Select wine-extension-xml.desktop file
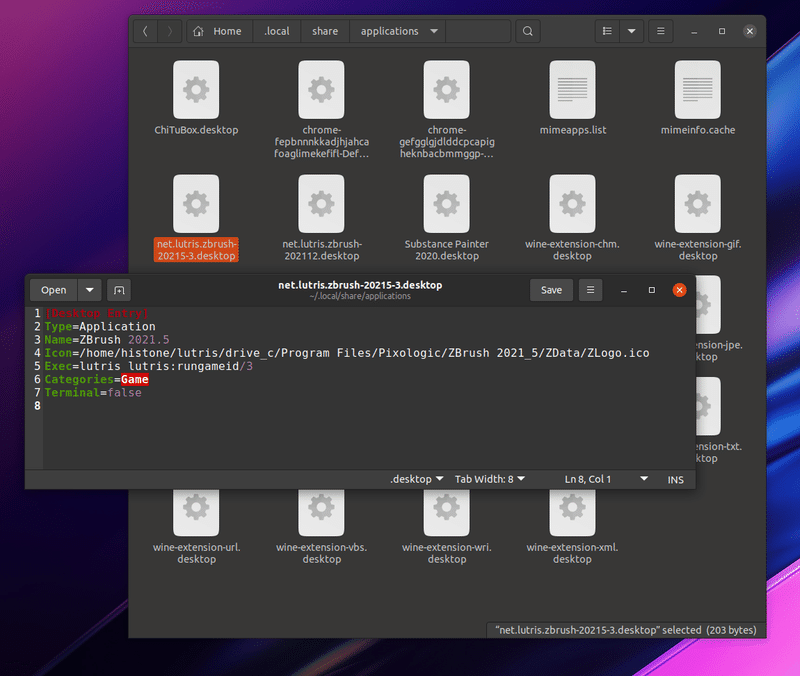800x676 pixels. pos(572,527)
